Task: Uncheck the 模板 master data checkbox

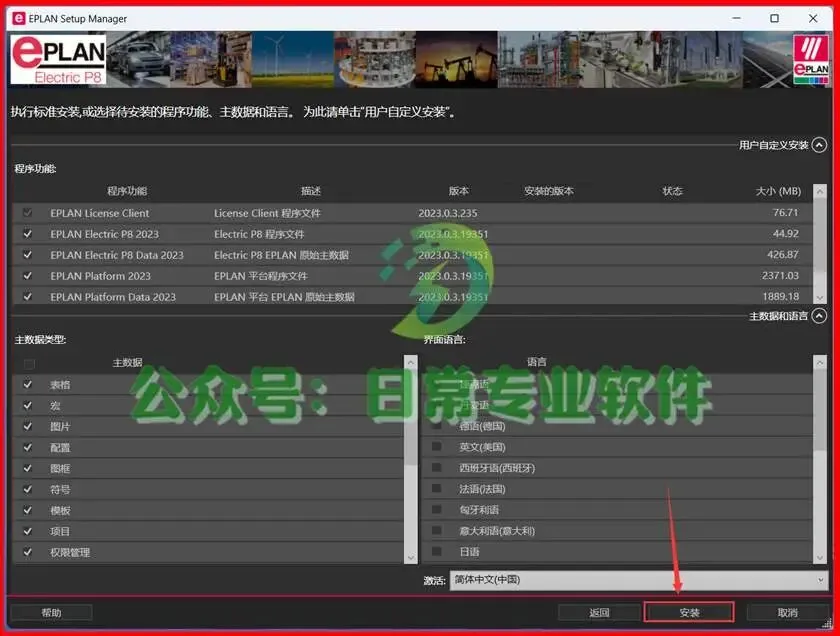Action: coord(27,510)
